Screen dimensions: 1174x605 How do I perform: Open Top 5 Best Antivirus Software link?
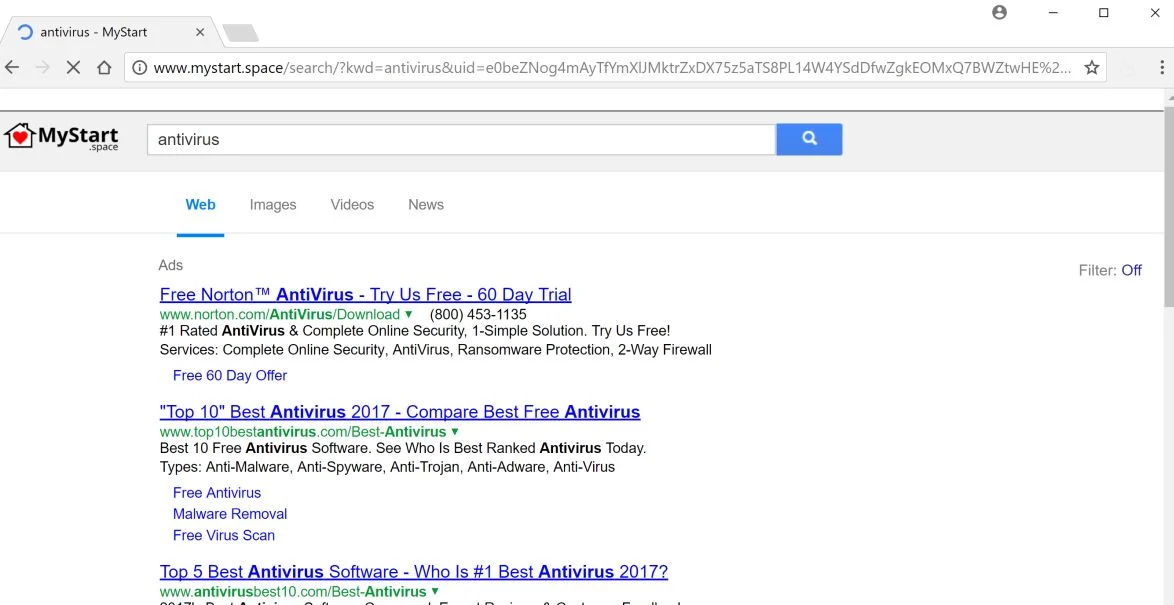[414, 572]
